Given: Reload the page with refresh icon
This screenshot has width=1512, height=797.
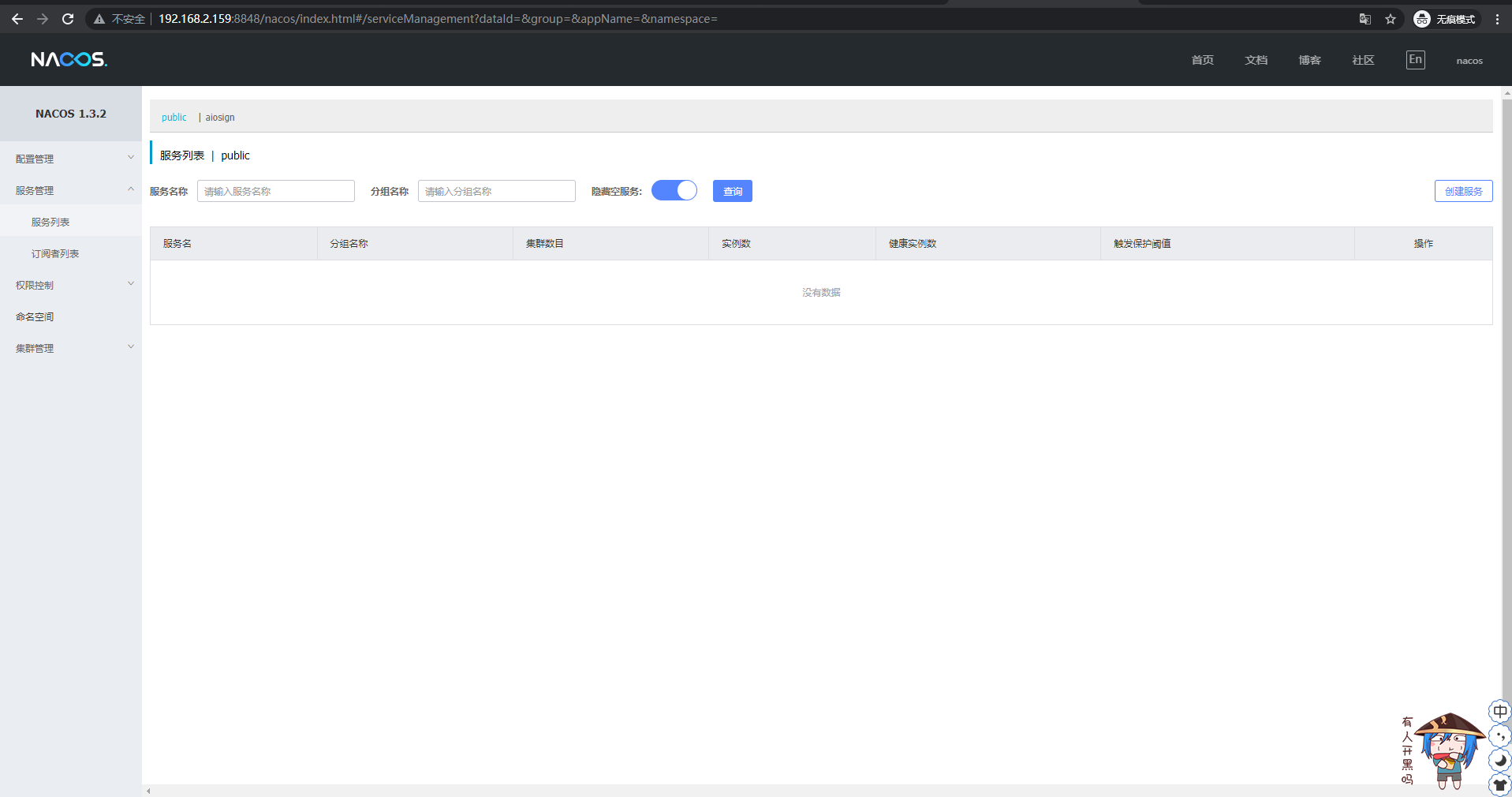Looking at the screenshot, I should coord(68,19).
